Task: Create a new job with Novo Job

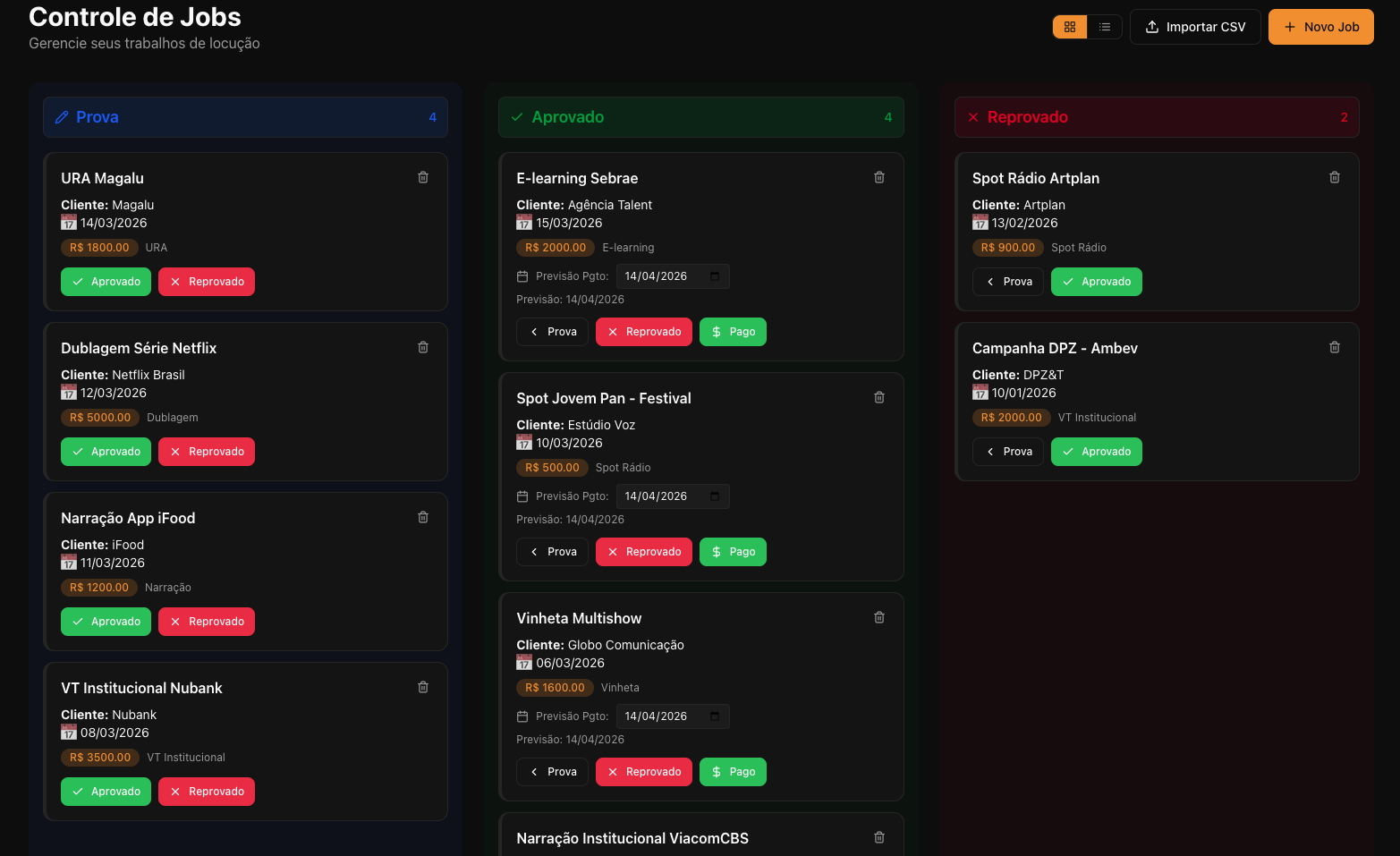Action: click(1320, 27)
